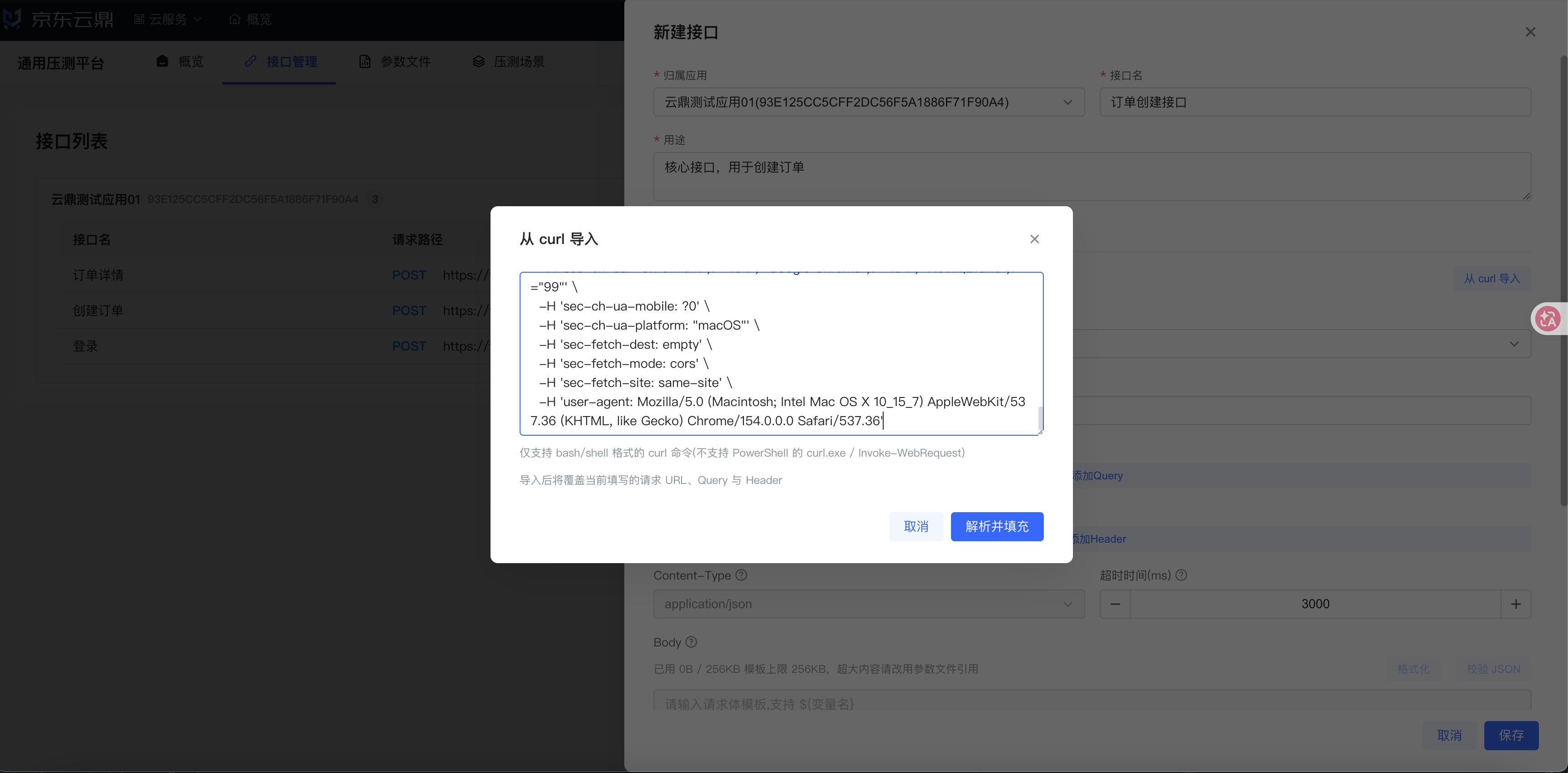Open the 归属应用 dropdown
This screenshot has width=1568, height=773.
869,102
